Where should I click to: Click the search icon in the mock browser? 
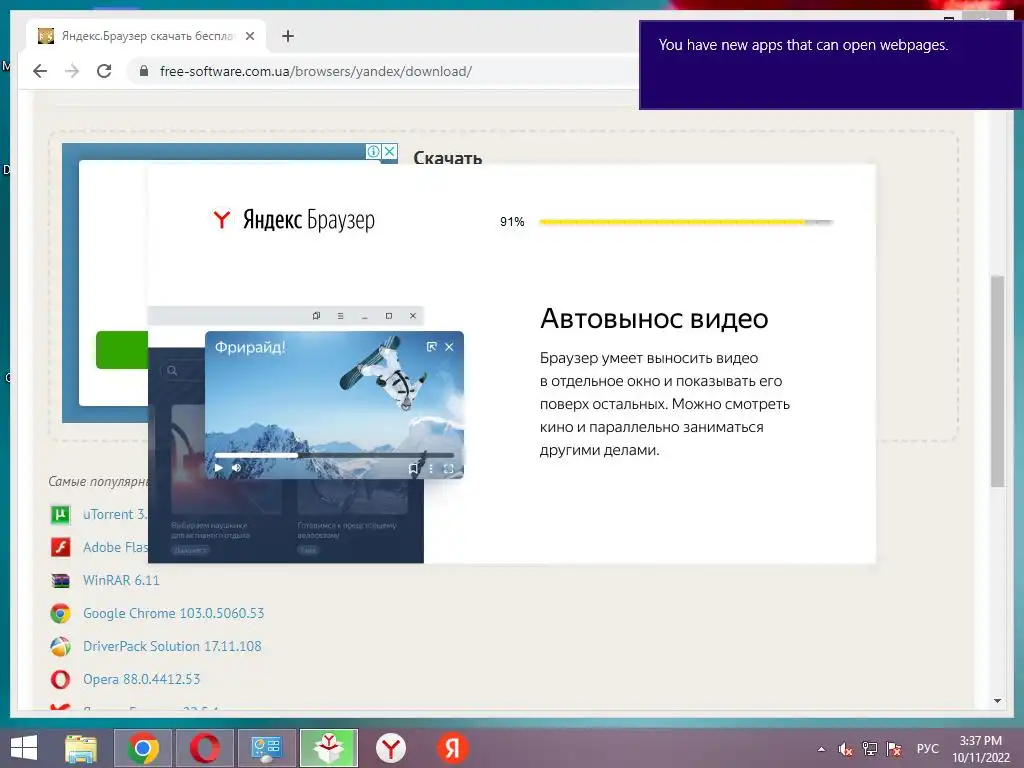(x=172, y=370)
